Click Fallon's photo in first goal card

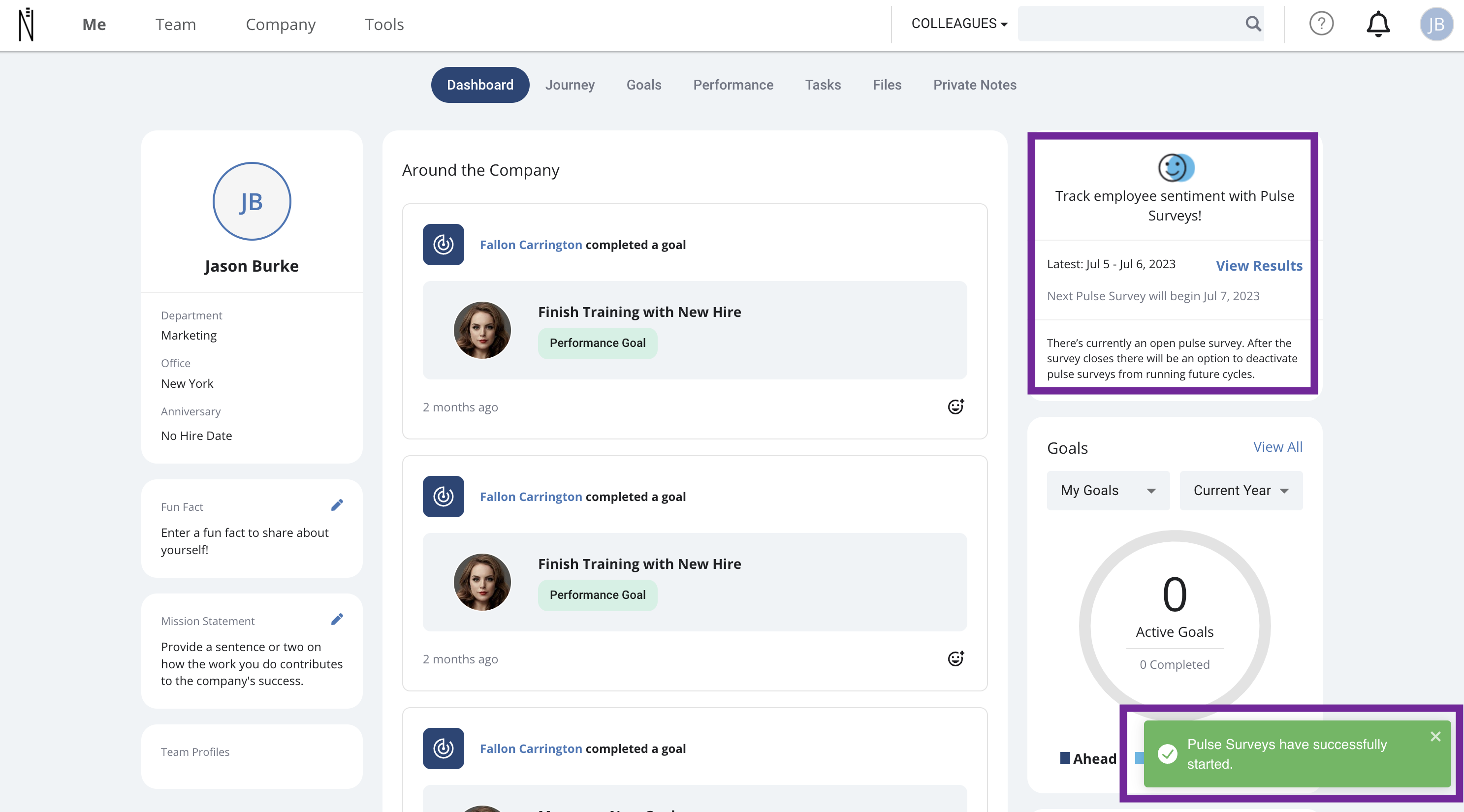click(482, 330)
